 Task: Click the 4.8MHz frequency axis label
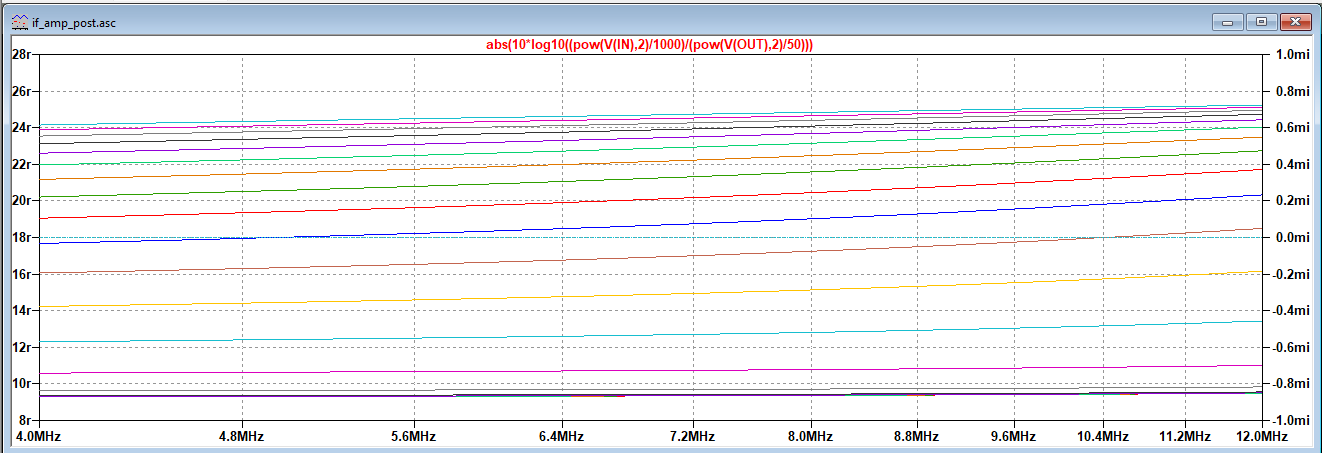pyautogui.click(x=243, y=437)
